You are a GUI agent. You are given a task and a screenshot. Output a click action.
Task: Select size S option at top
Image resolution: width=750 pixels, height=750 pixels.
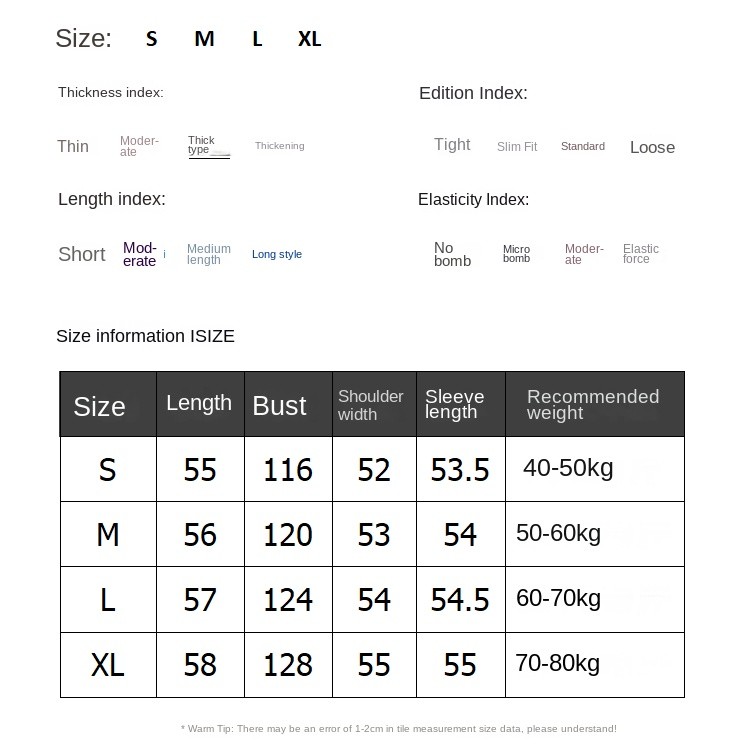151,39
